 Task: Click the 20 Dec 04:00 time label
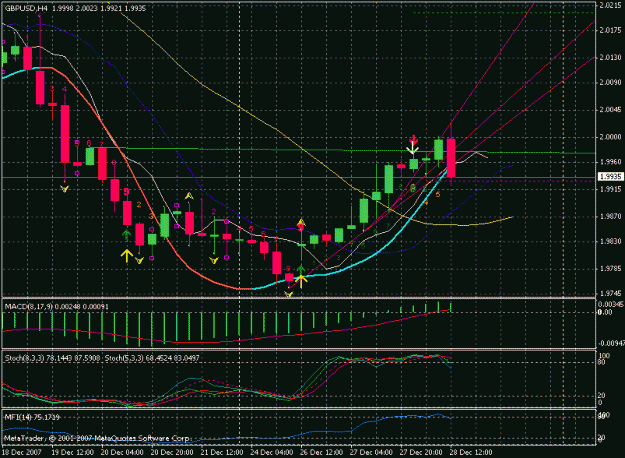pos(122,452)
